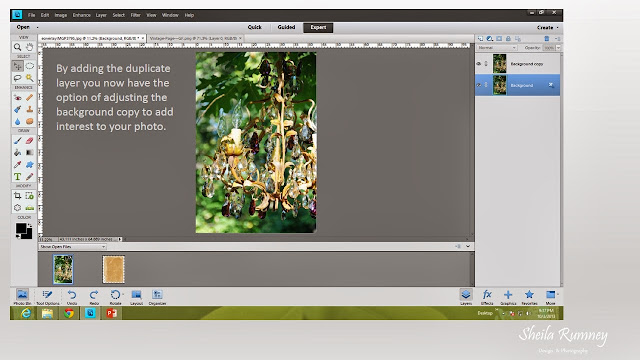
Task: Select the Spot Healing Brush tool
Action: pos(29,98)
